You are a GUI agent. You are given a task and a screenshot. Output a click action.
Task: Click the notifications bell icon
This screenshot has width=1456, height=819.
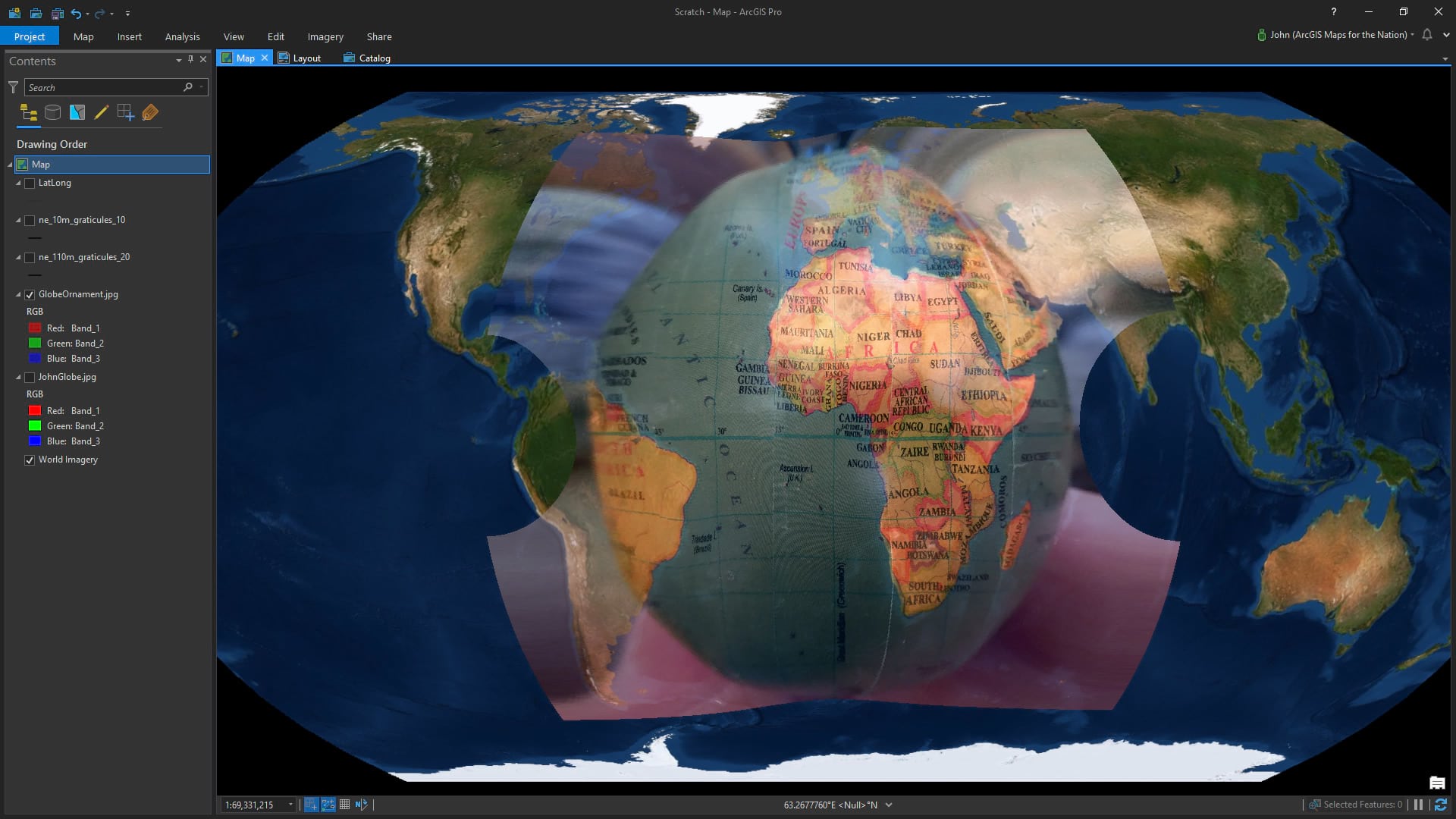[x=1427, y=35]
